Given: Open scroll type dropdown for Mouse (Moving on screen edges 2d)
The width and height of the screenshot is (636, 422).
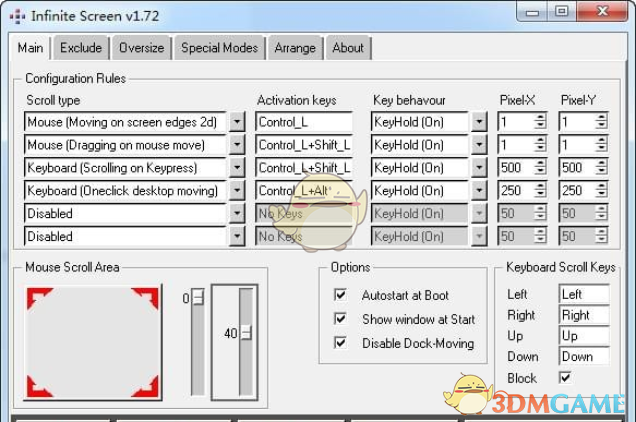Looking at the screenshot, I should coord(237,122).
